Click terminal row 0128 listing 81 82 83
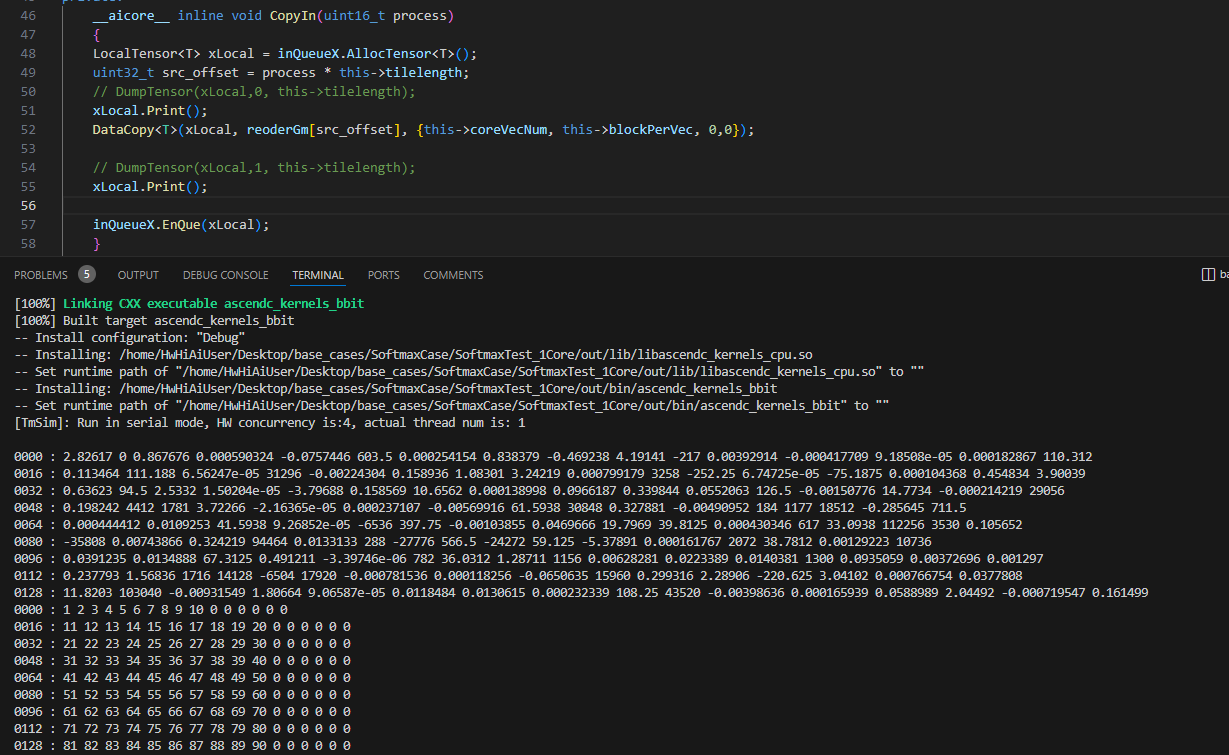 pyautogui.click(x=182, y=745)
